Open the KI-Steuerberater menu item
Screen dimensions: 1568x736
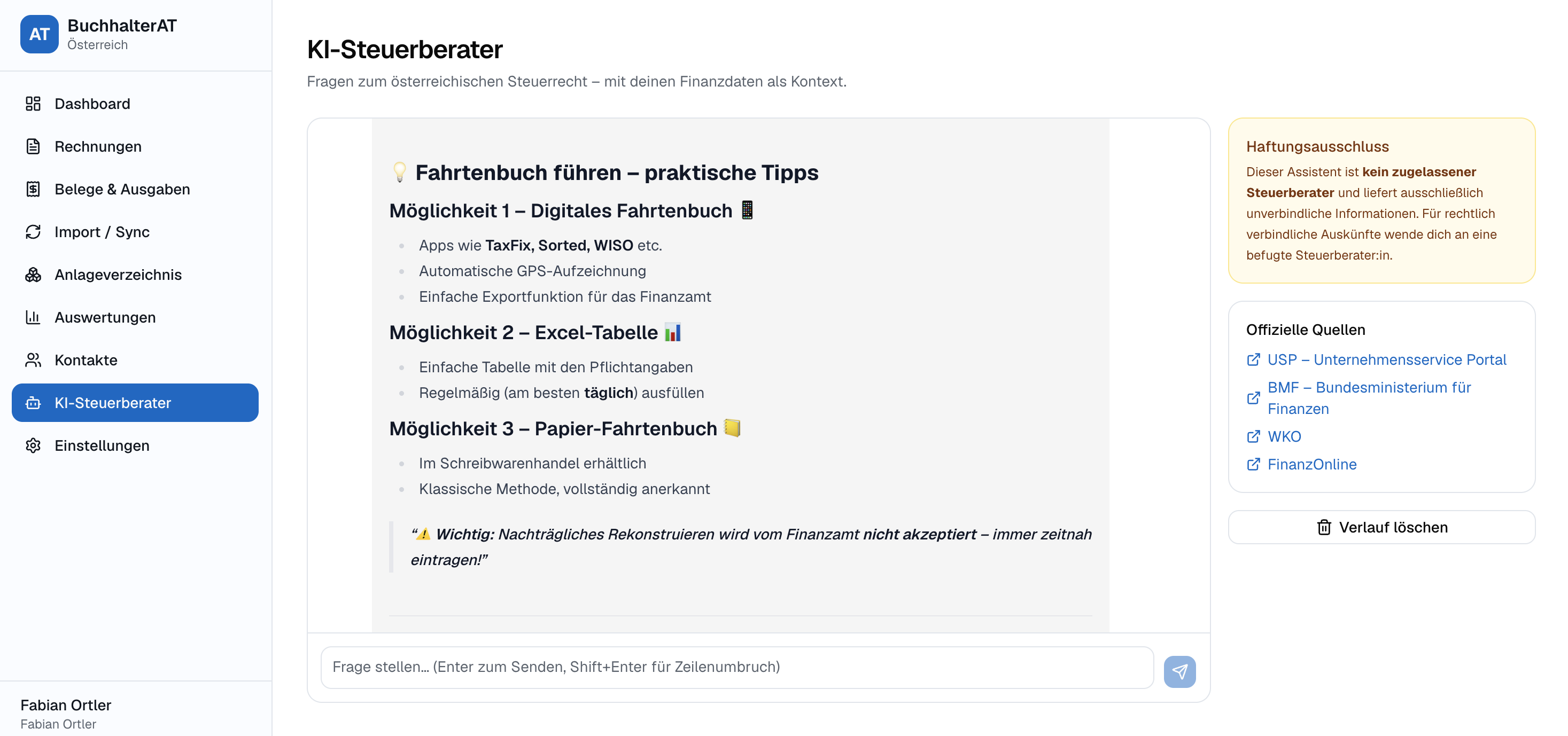coord(135,403)
